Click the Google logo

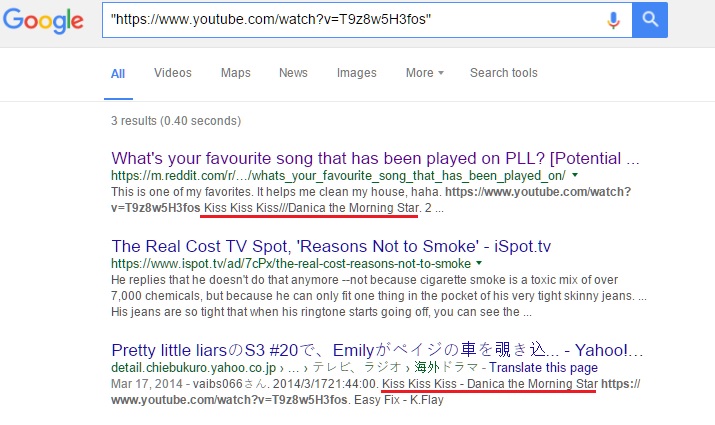tap(43, 21)
